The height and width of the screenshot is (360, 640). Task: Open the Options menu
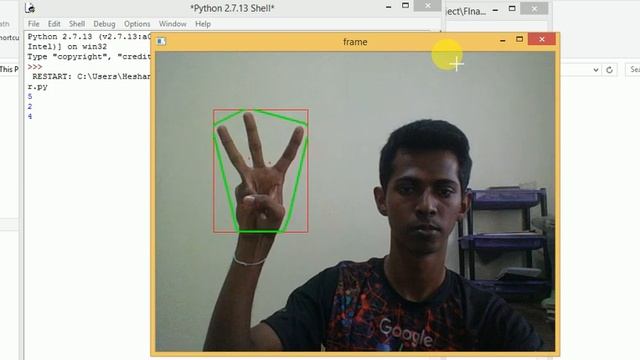pyautogui.click(x=137, y=24)
